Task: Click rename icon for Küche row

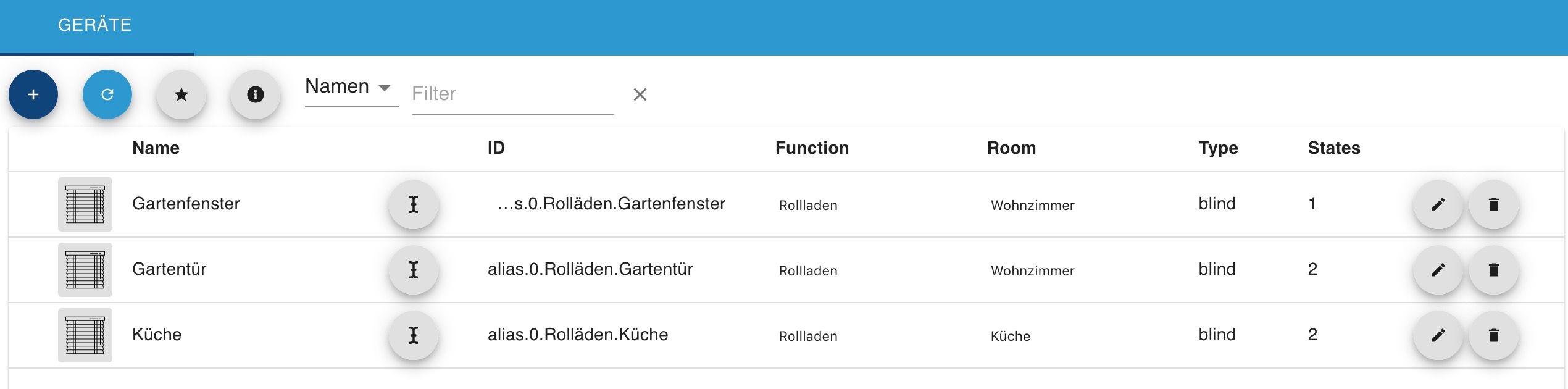Action: tap(414, 335)
